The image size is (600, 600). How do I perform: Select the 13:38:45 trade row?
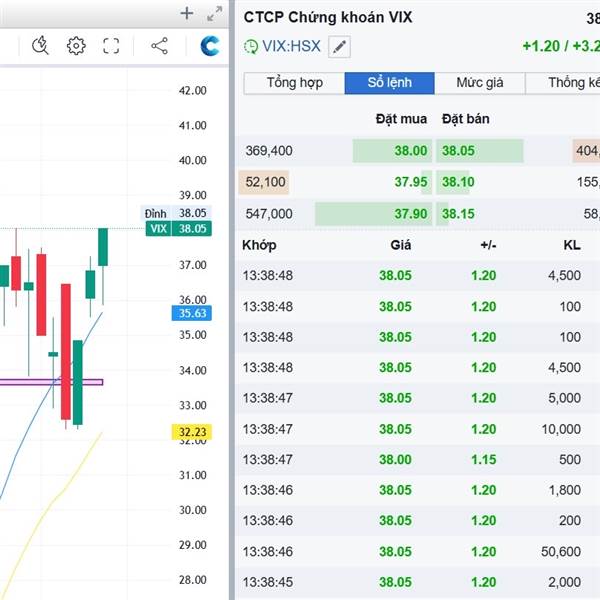pos(417,582)
